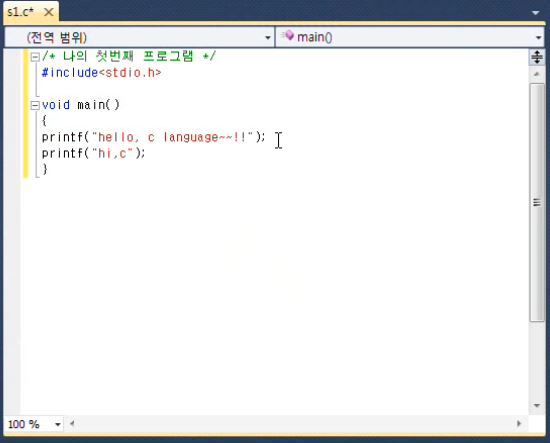Open the tab list dropdown arrow
The height and width of the screenshot is (443, 550).
pyautogui.click(x=535, y=13)
